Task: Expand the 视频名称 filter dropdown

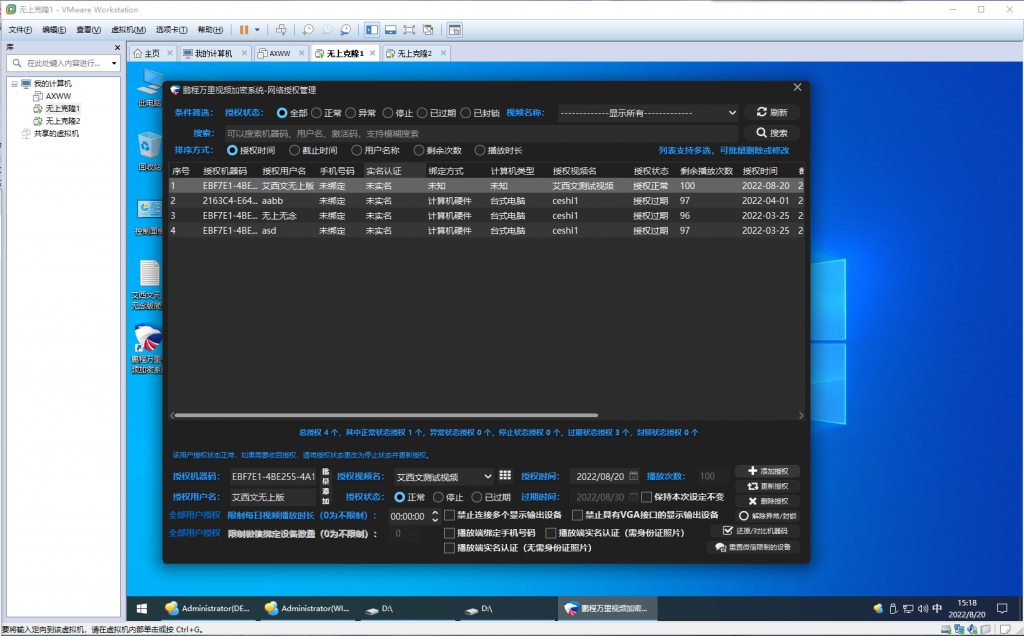Action: point(732,113)
